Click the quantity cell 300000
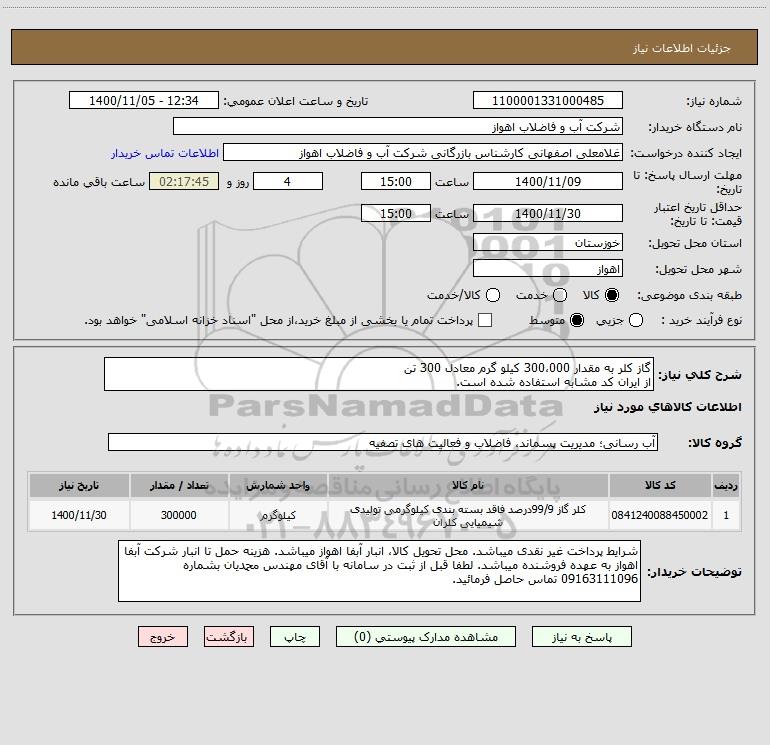The height and width of the screenshot is (745, 770). [179, 515]
